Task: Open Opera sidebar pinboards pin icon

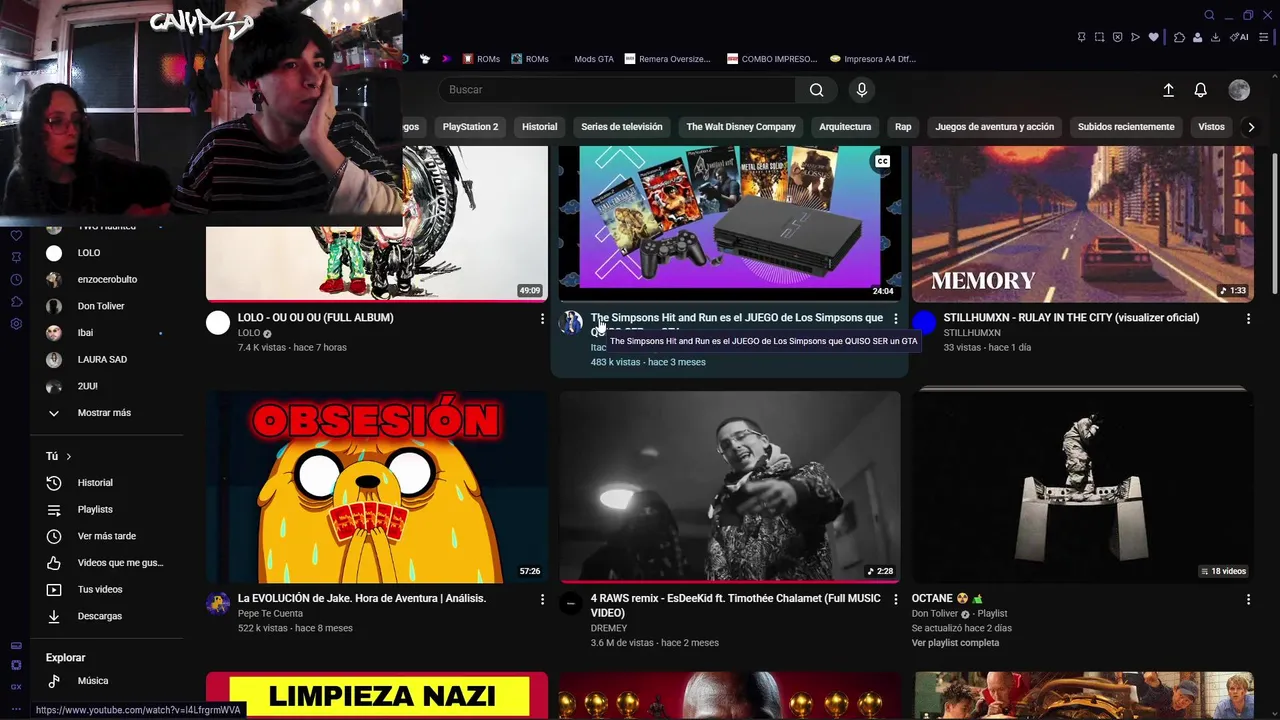Action: point(16,258)
